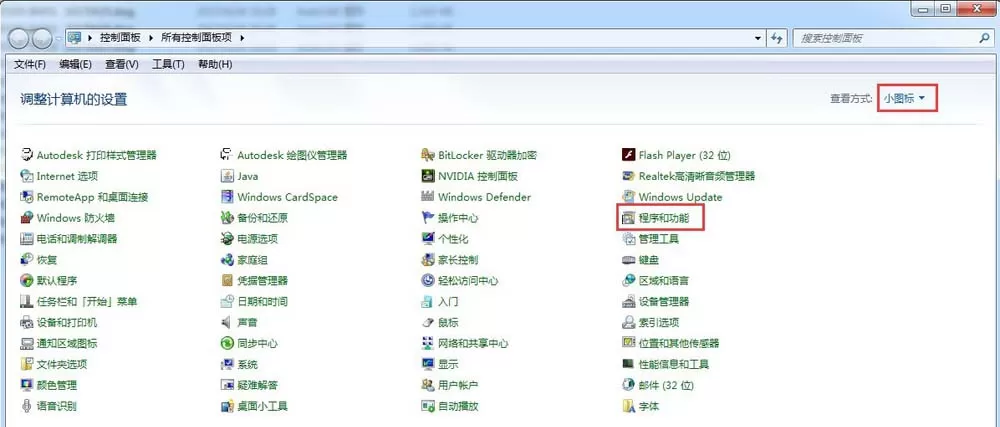Open the 程序和功能 icon

click(628, 218)
